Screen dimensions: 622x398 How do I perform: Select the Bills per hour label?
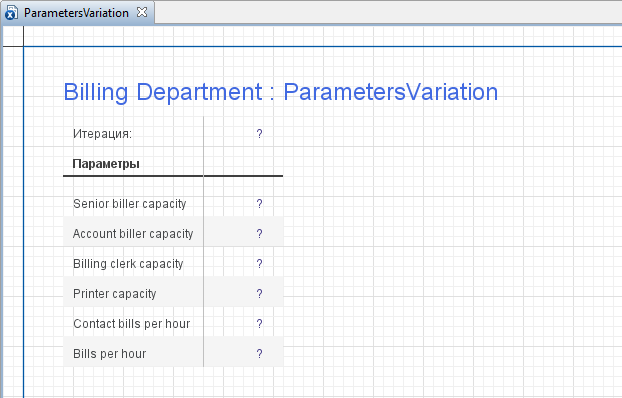tap(109, 354)
